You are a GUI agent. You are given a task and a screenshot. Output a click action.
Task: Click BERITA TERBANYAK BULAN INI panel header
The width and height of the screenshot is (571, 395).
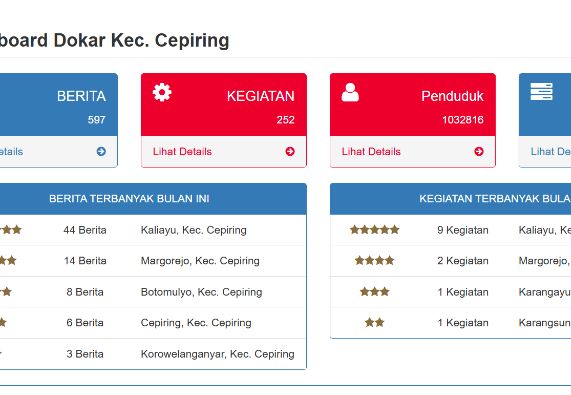click(153, 199)
